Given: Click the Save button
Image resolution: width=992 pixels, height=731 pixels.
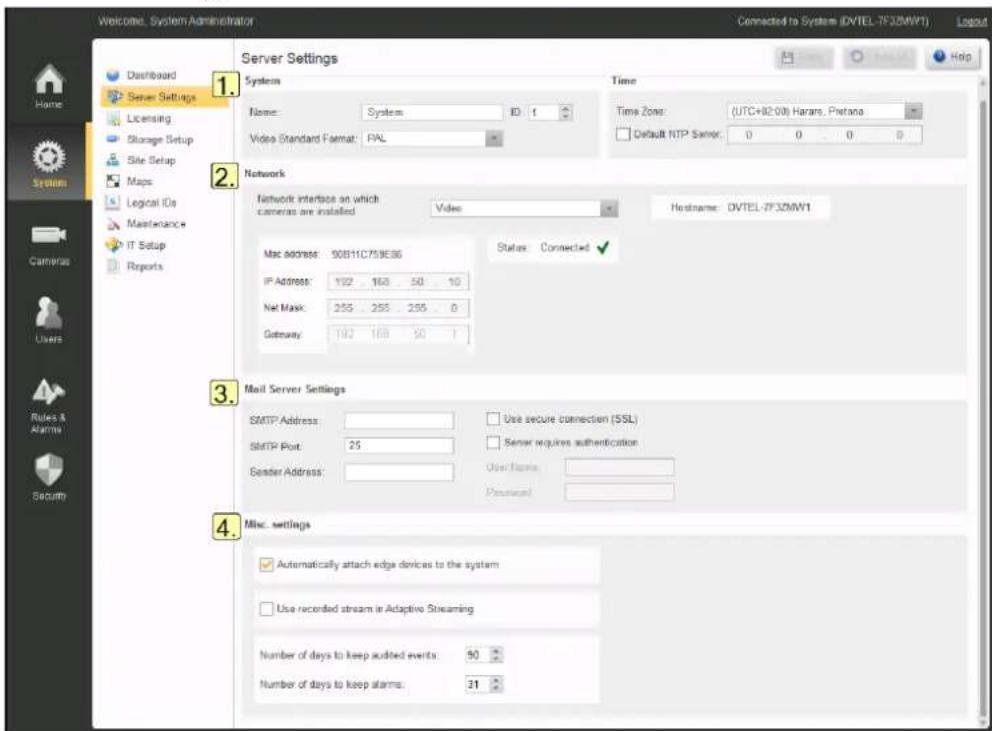Looking at the screenshot, I should click(x=804, y=58).
